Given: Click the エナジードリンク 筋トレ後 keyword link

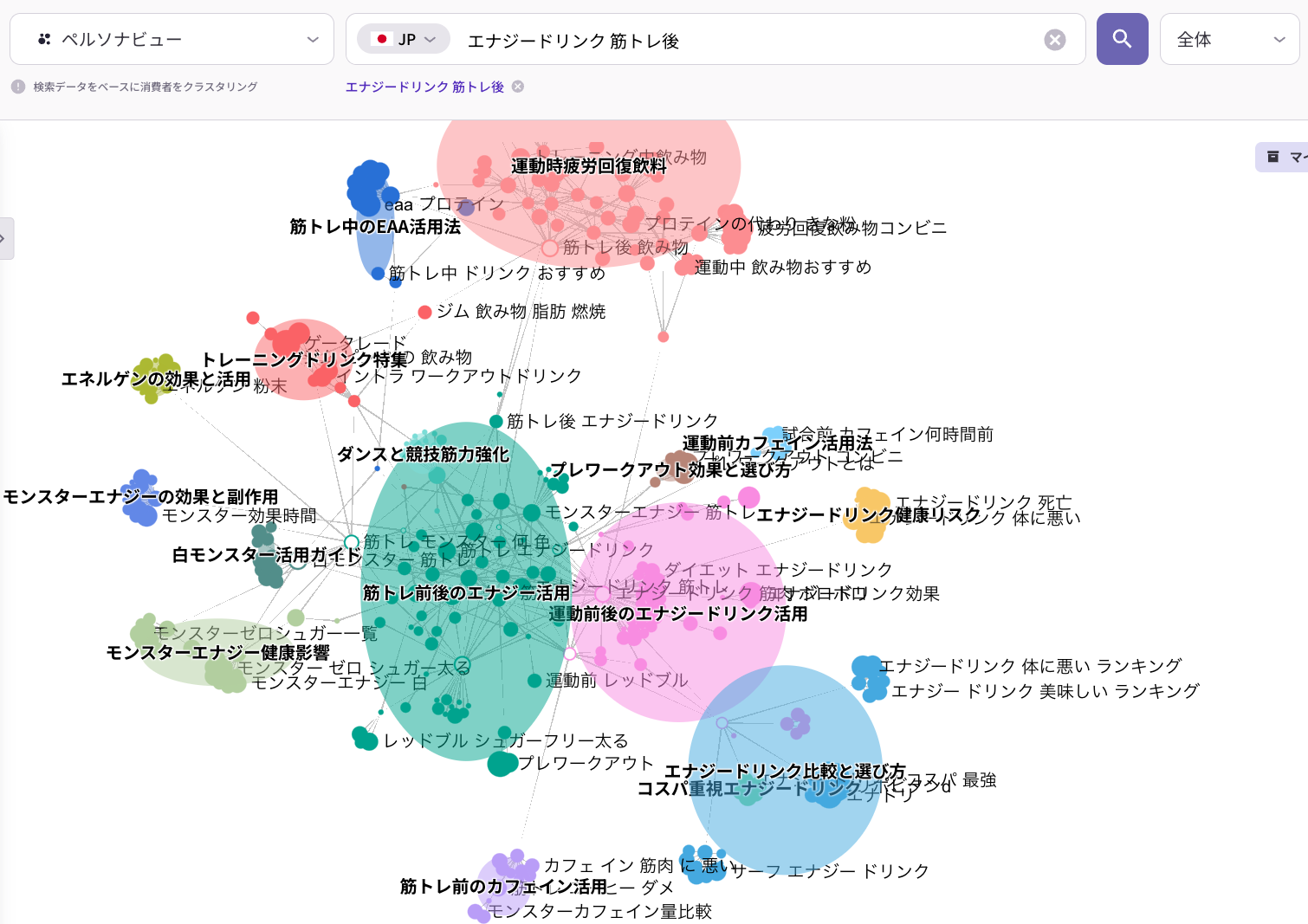Looking at the screenshot, I should (424, 87).
